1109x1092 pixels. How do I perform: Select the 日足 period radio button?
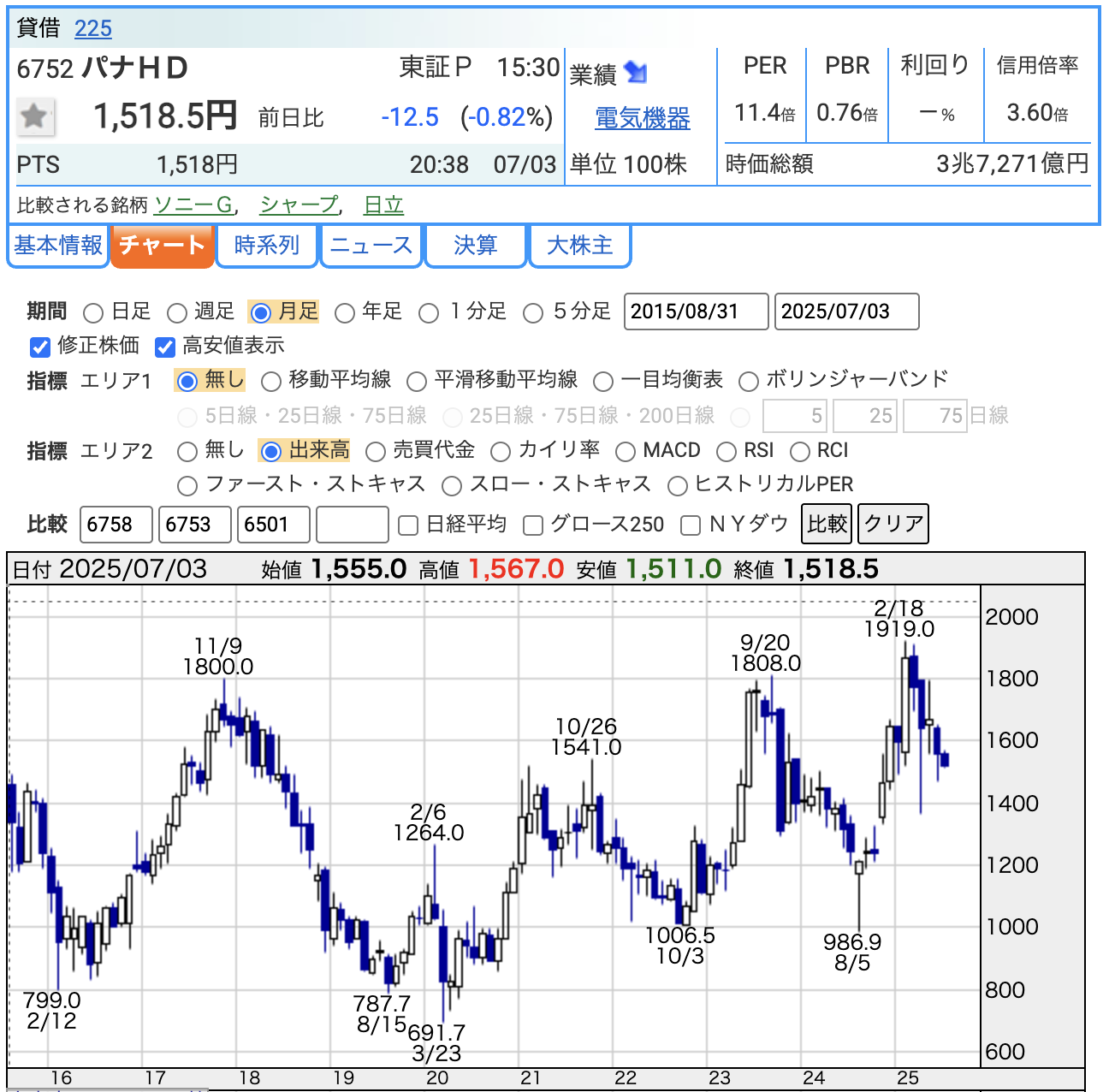coord(93,312)
